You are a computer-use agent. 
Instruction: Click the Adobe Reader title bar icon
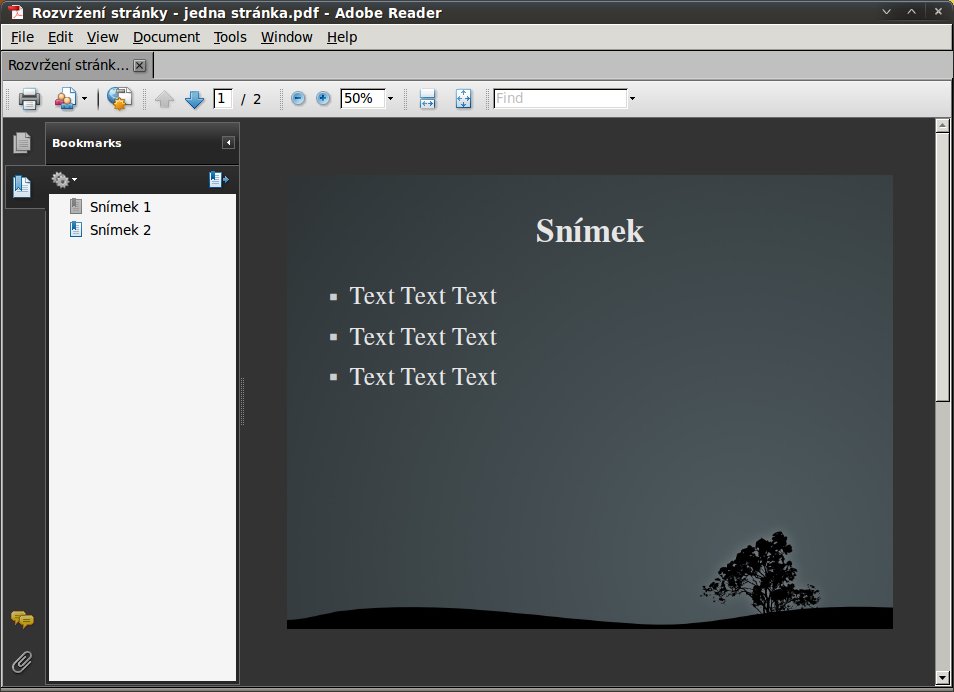coord(16,12)
